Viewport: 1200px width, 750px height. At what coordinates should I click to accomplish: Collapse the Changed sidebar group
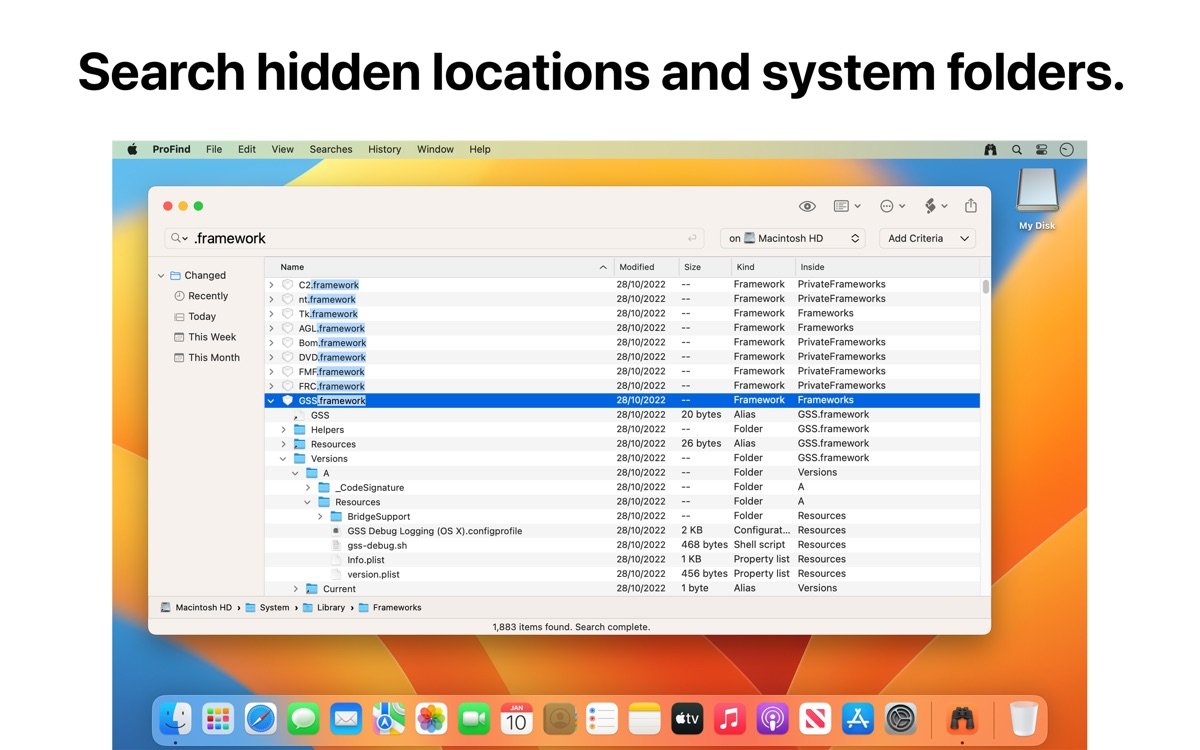(161, 276)
